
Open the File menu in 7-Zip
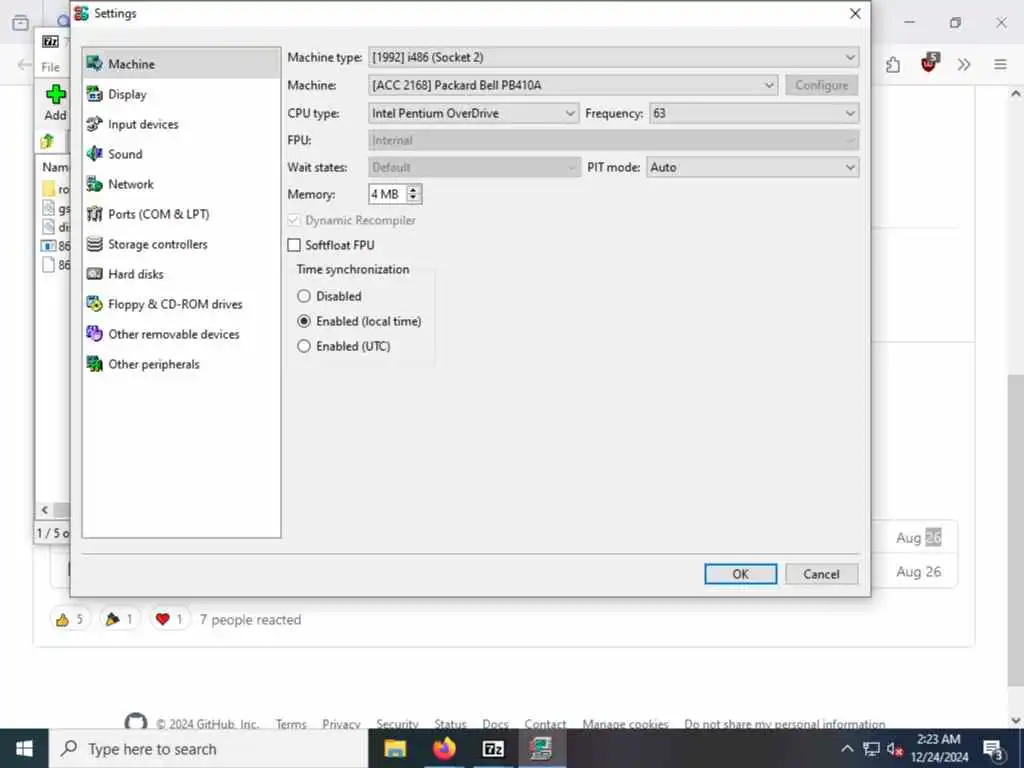pos(50,67)
